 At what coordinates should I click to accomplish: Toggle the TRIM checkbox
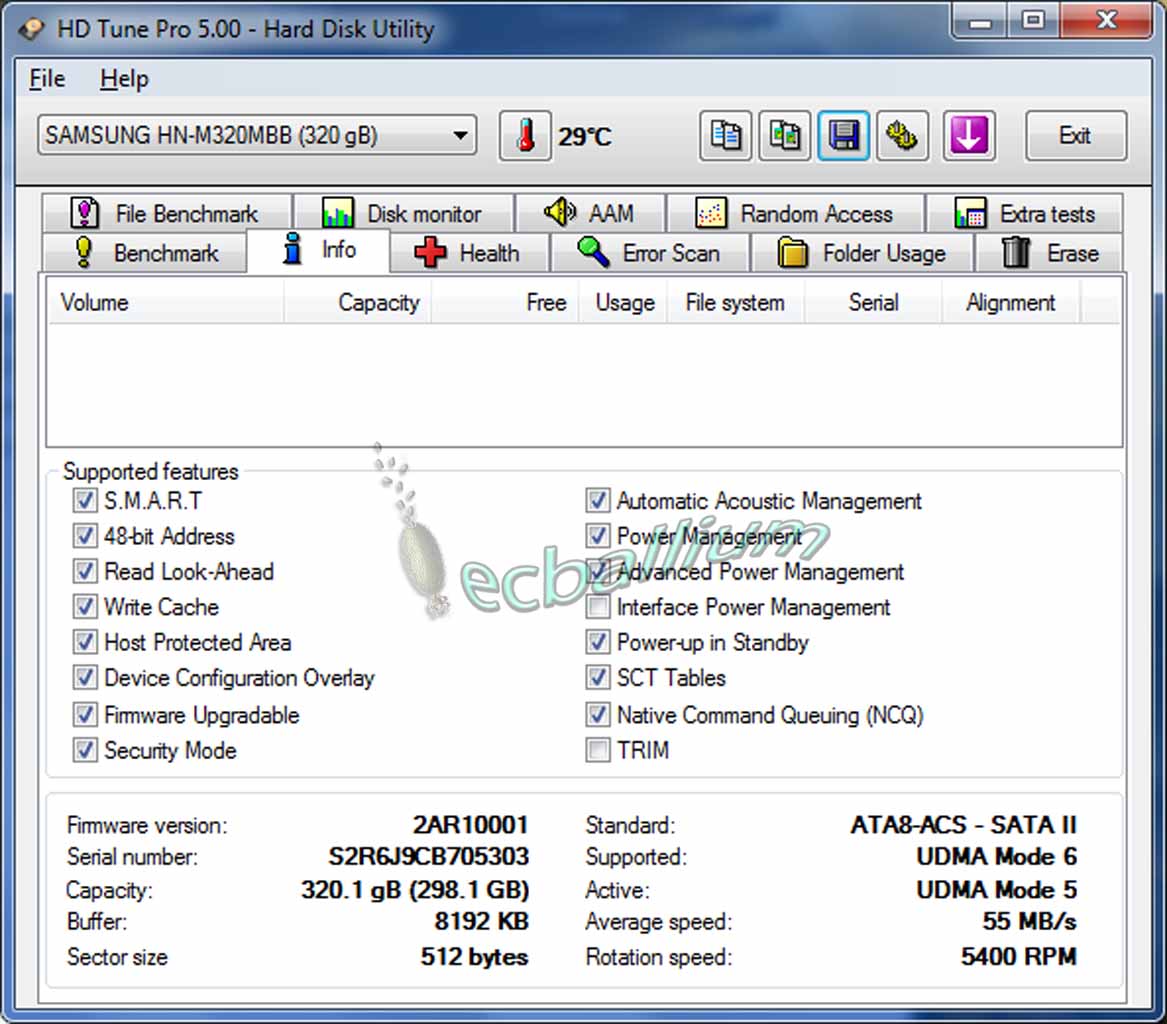click(598, 750)
